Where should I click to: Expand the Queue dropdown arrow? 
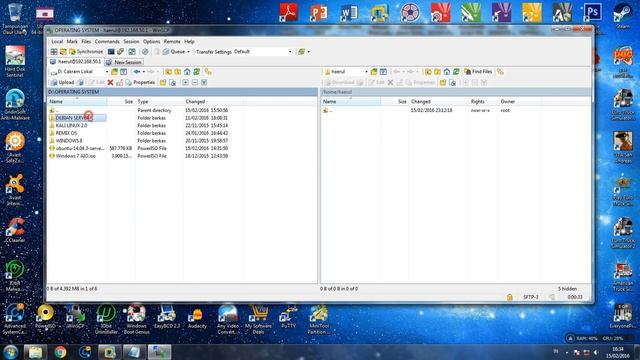point(188,52)
